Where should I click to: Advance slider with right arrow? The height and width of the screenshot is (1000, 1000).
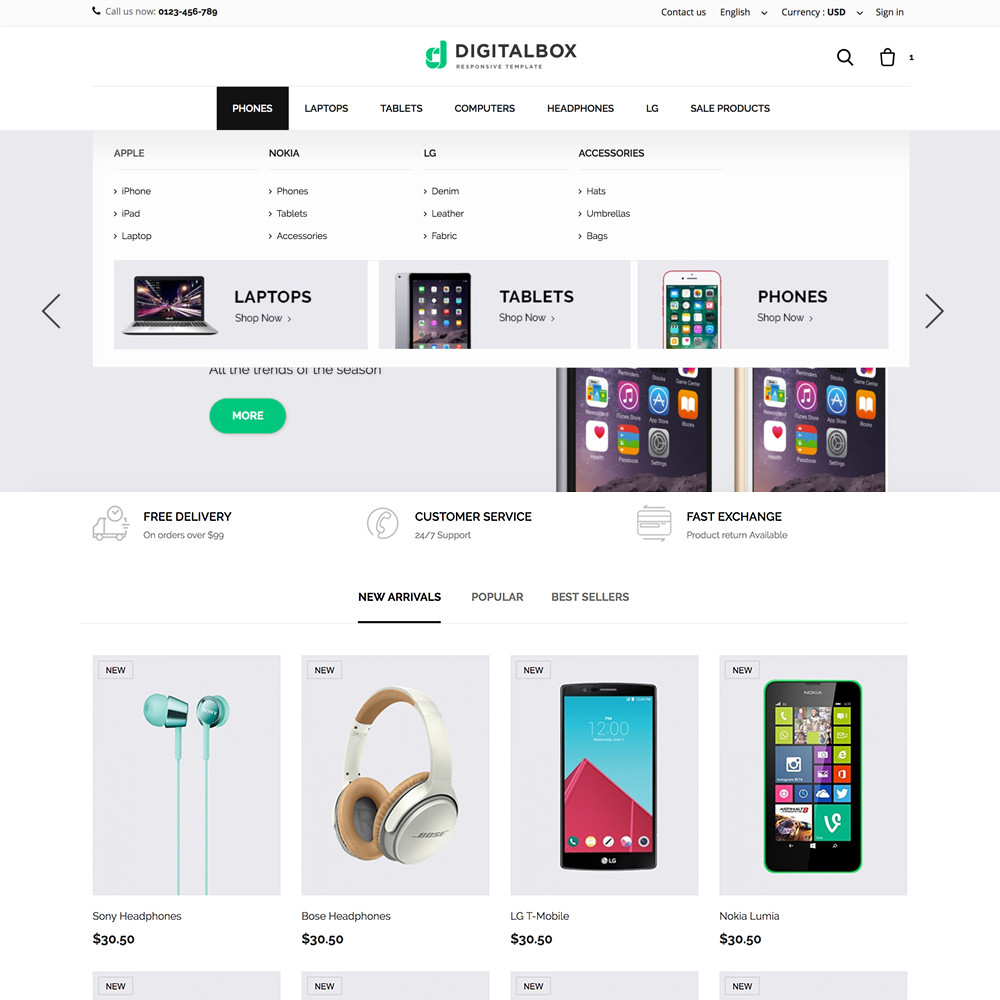point(934,311)
